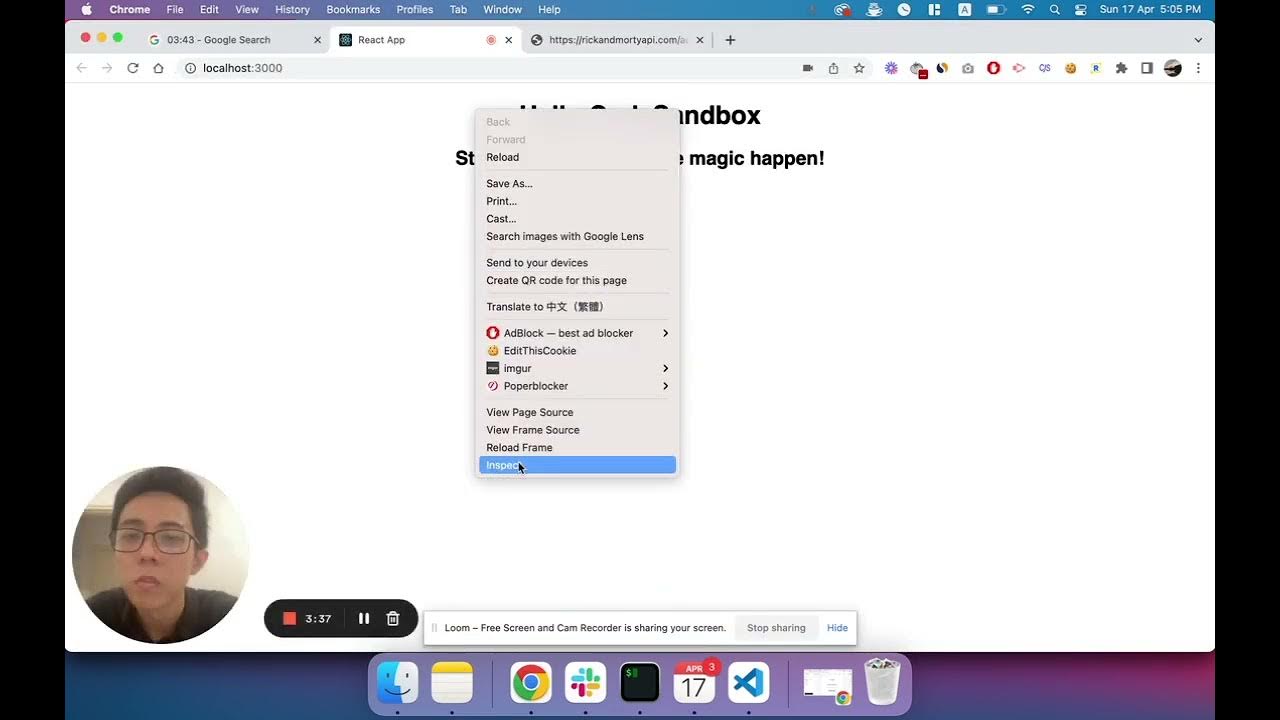Image resolution: width=1280 pixels, height=720 pixels.
Task: Delete the Loom recording with trash icon
Action: pos(393,619)
